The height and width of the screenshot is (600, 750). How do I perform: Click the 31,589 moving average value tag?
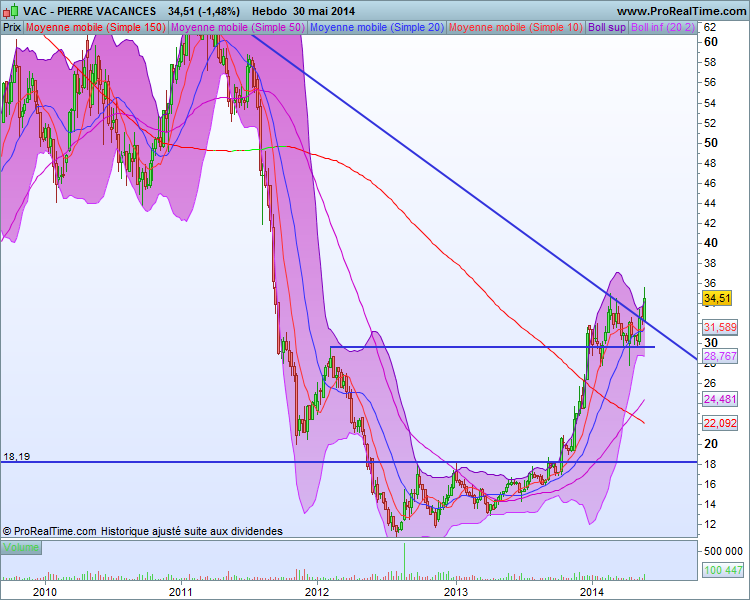coord(720,327)
